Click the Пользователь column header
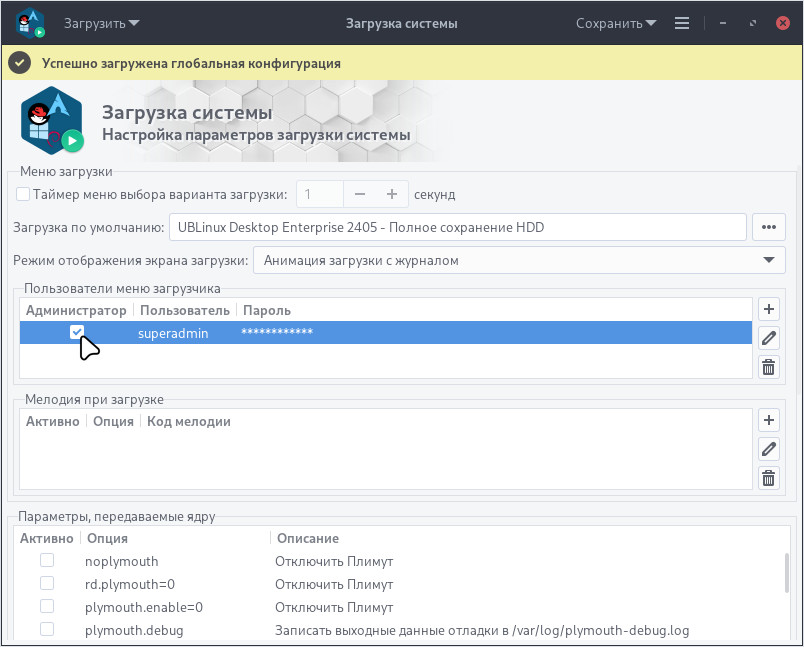 pyautogui.click(x=185, y=311)
